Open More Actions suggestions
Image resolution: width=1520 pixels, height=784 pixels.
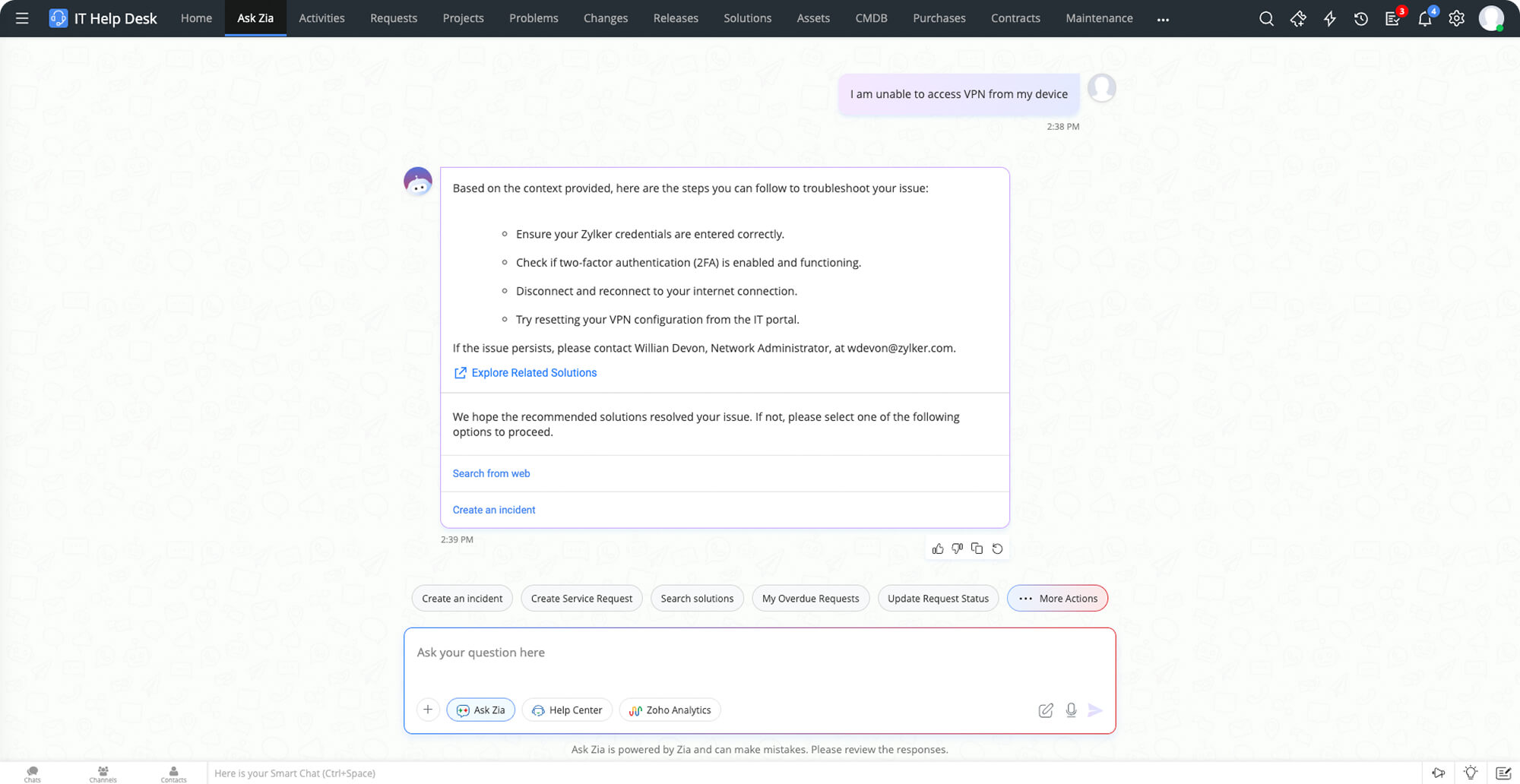coord(1057,598)
